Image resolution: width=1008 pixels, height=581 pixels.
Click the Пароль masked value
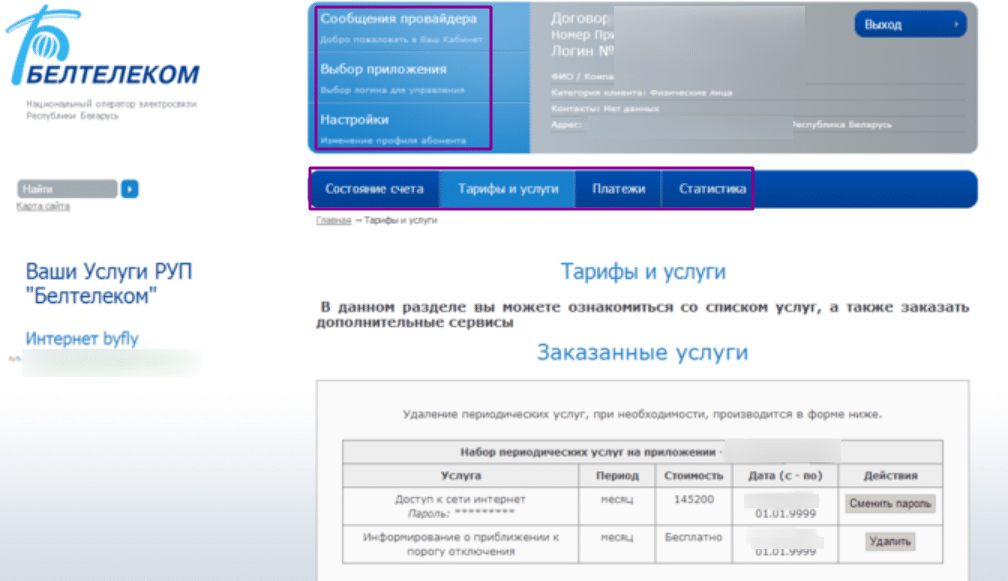[x=485, y=513]
